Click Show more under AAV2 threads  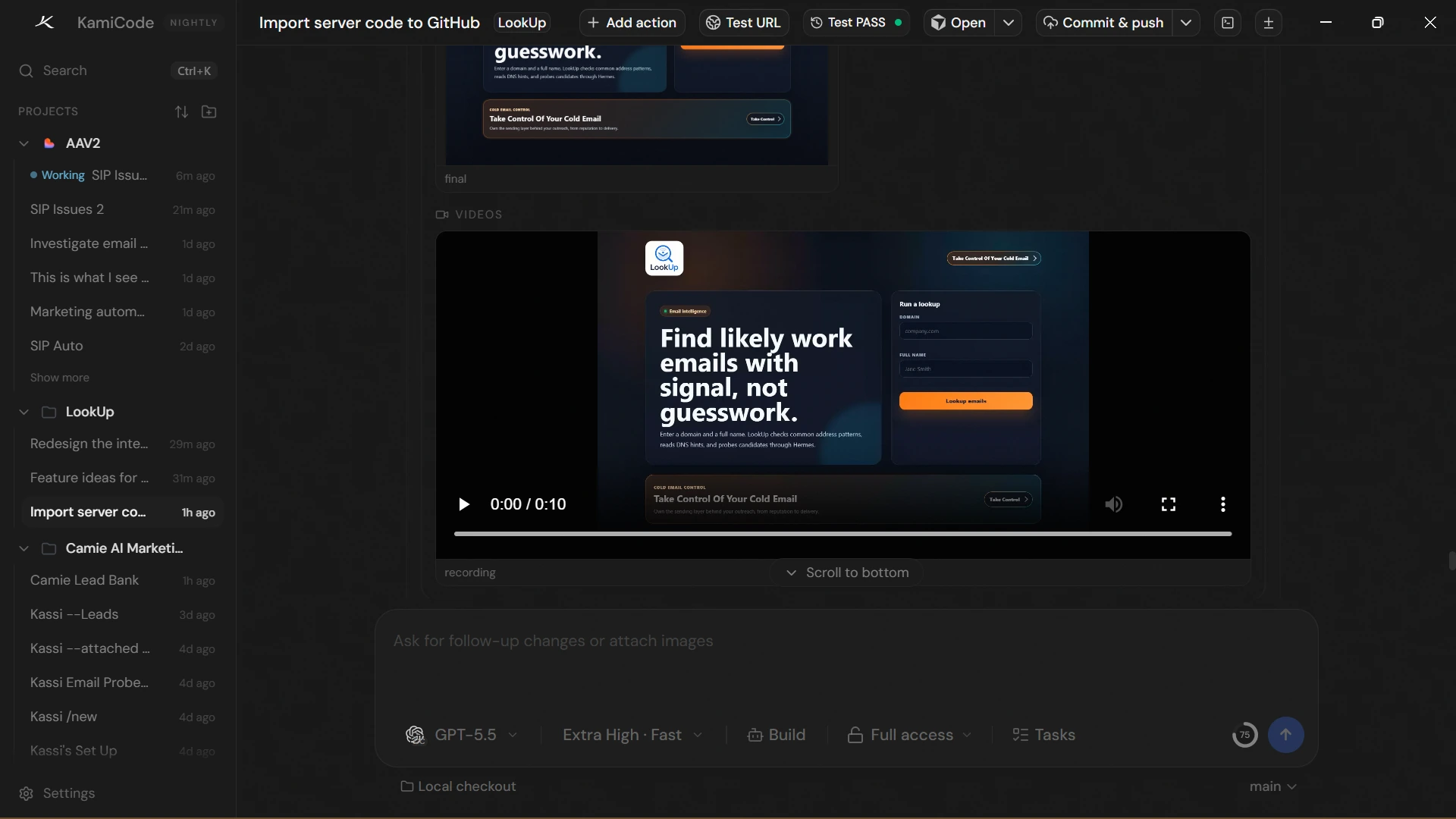tap(60, 378)
